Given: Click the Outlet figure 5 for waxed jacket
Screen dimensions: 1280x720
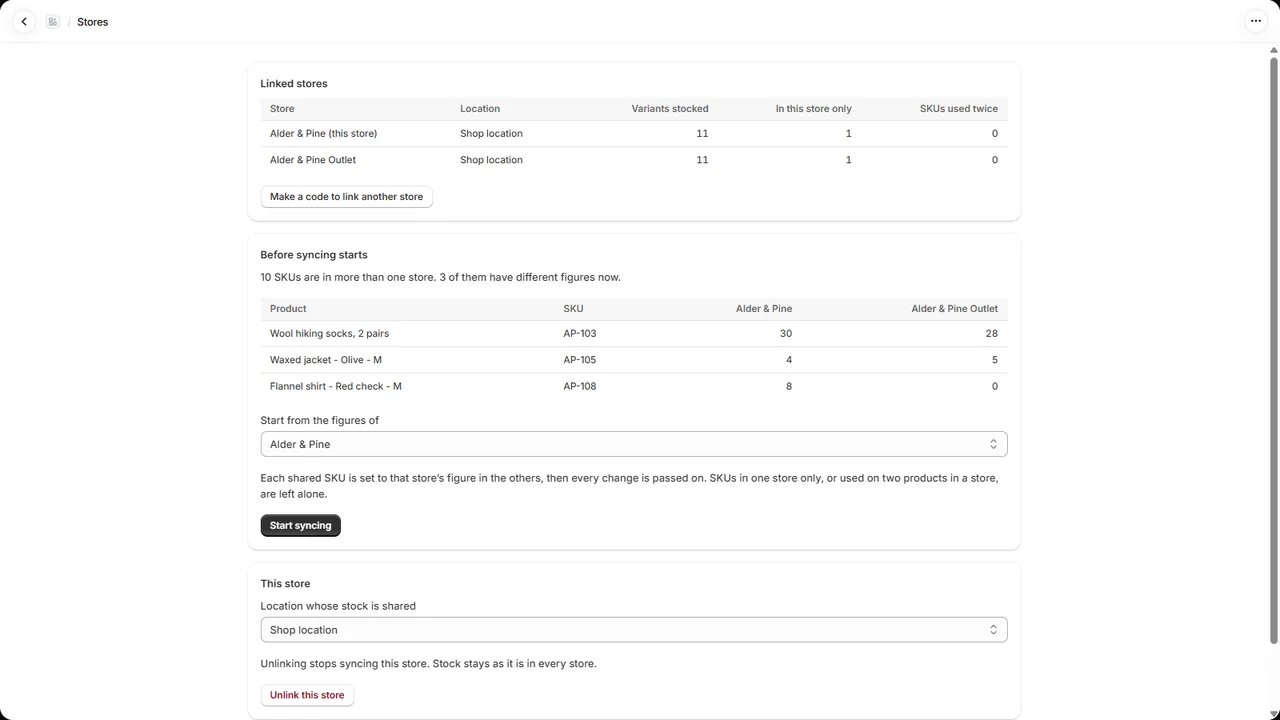Looking at the screenshot, I should click(x=994, y=360).
